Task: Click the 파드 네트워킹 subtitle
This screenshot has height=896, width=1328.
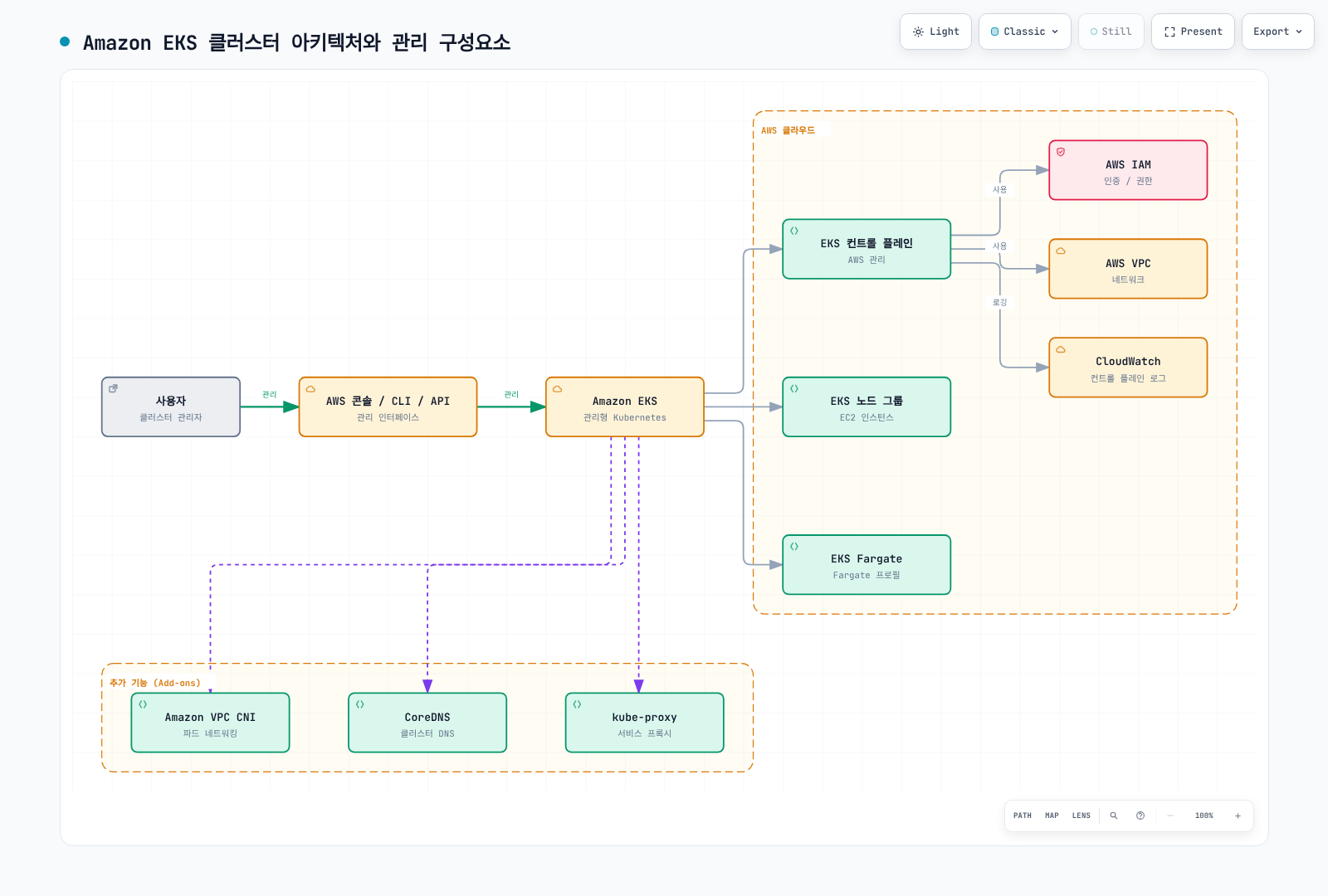Action: click(x=210, y=733)
